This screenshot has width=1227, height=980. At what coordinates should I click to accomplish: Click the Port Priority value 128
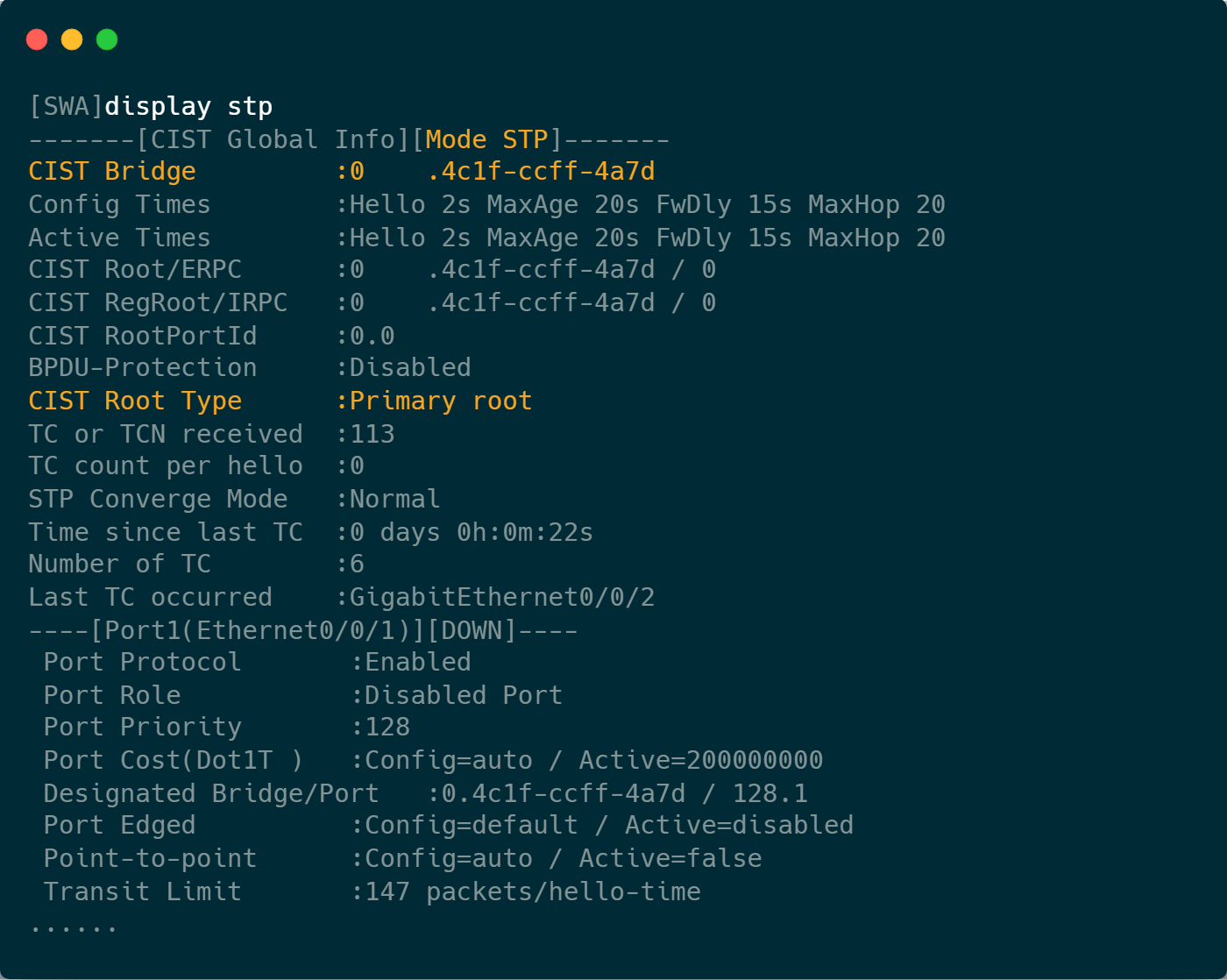(387, 728)
